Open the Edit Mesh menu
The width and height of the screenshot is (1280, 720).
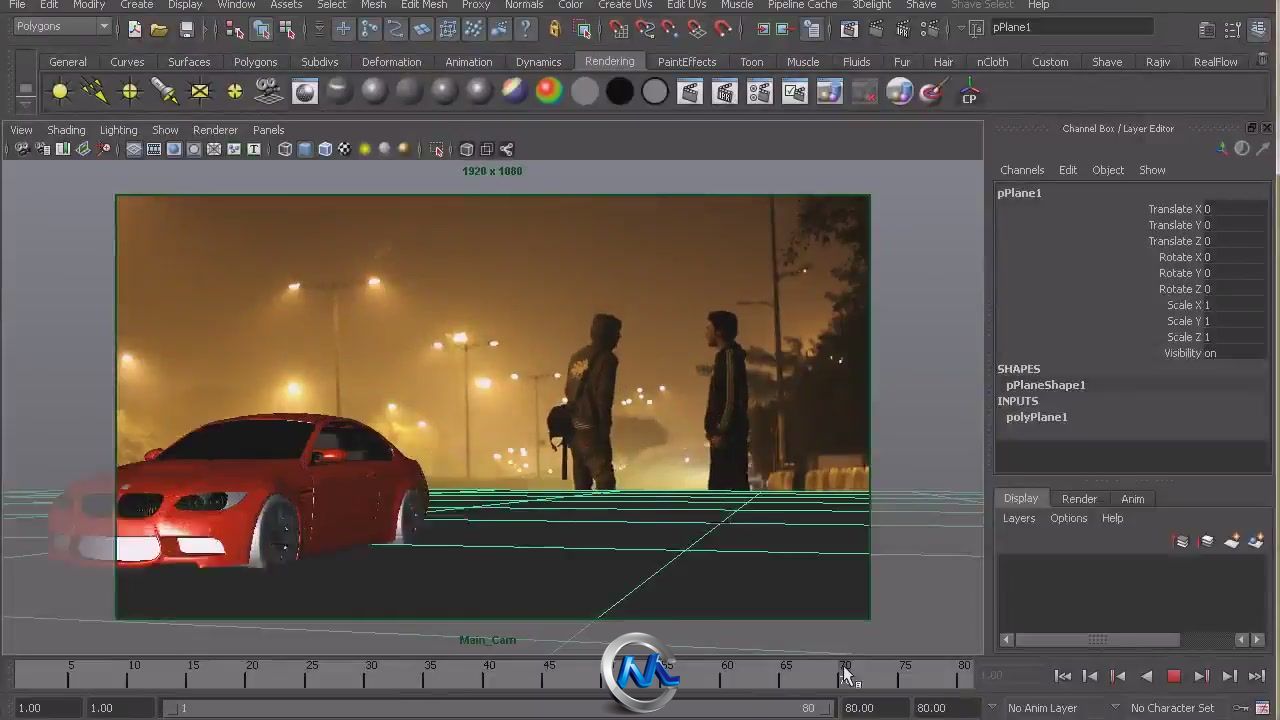[424, 5]
